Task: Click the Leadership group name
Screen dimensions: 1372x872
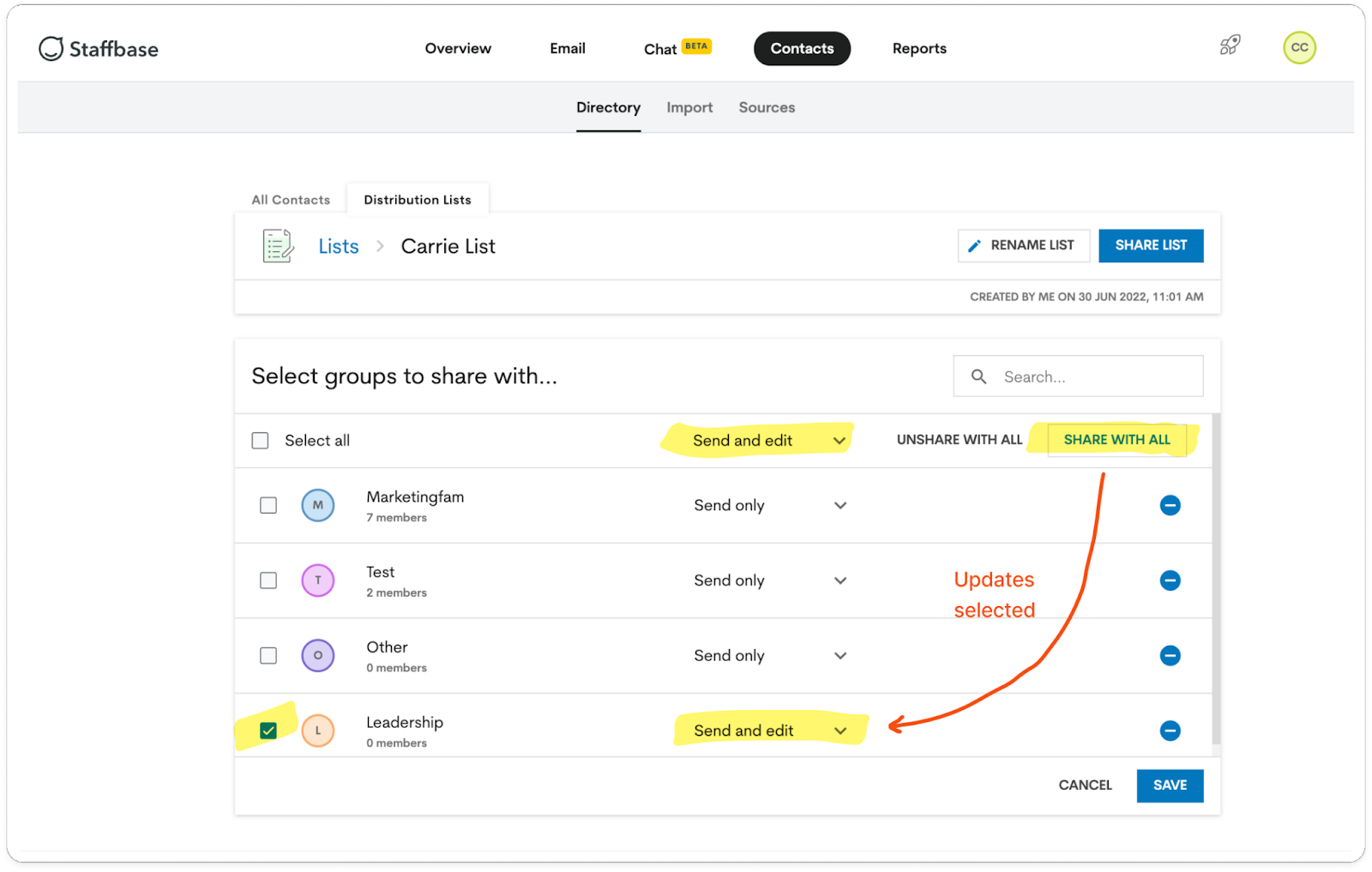Action: click(x=405, y=723)
